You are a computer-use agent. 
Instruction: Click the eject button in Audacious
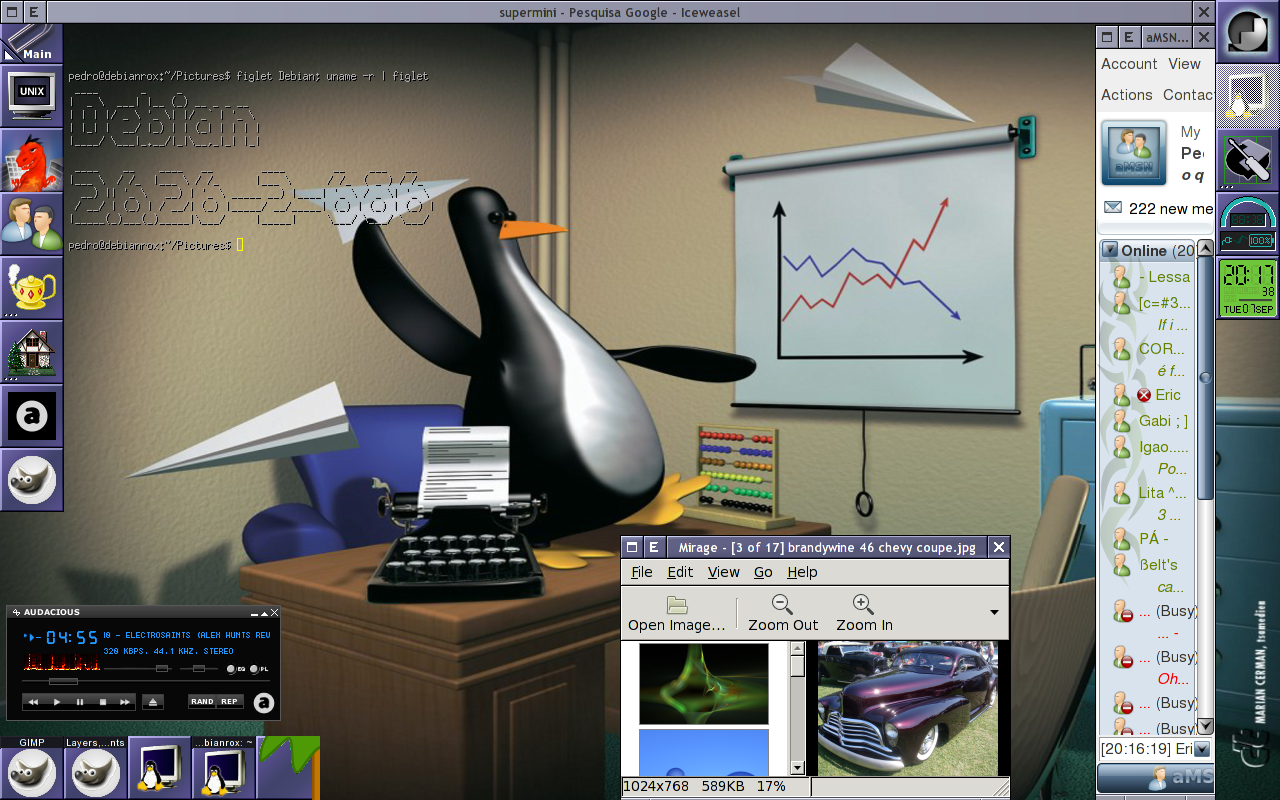click(x=152, y=702)
